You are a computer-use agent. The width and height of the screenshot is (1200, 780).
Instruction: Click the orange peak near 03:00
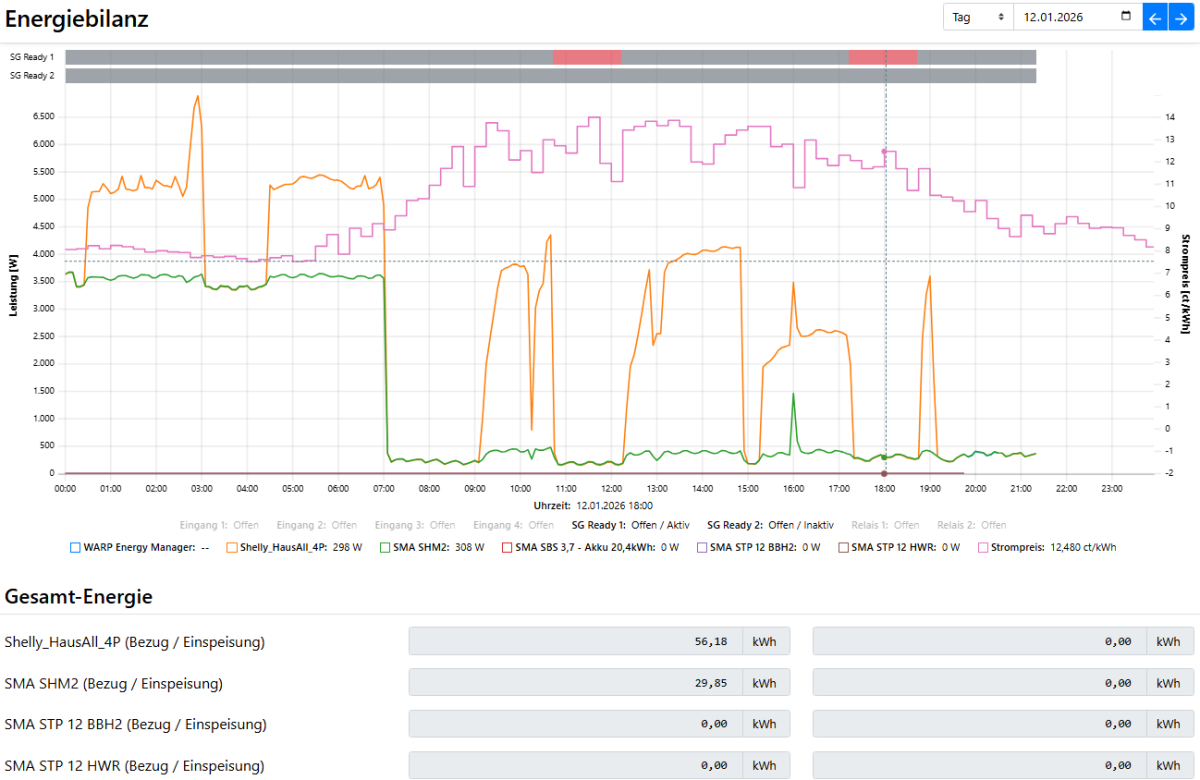198,97
